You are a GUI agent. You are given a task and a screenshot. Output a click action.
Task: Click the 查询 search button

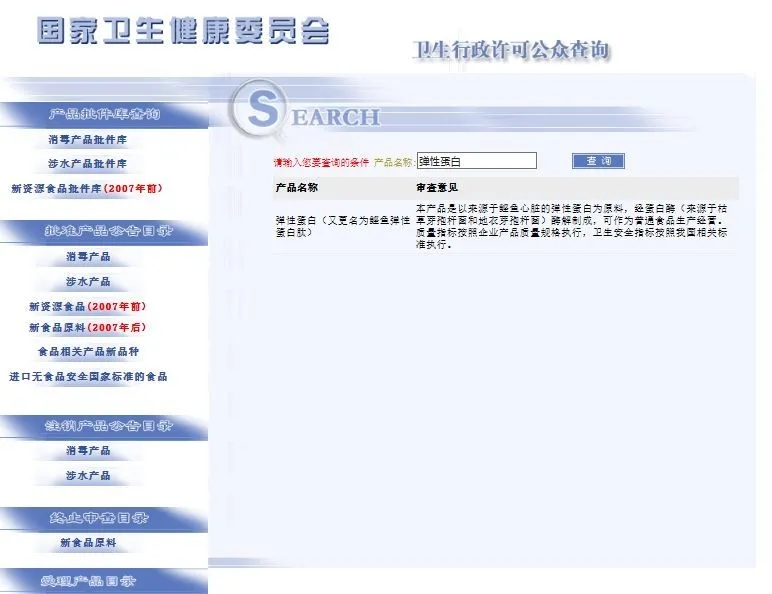point(598,161)
